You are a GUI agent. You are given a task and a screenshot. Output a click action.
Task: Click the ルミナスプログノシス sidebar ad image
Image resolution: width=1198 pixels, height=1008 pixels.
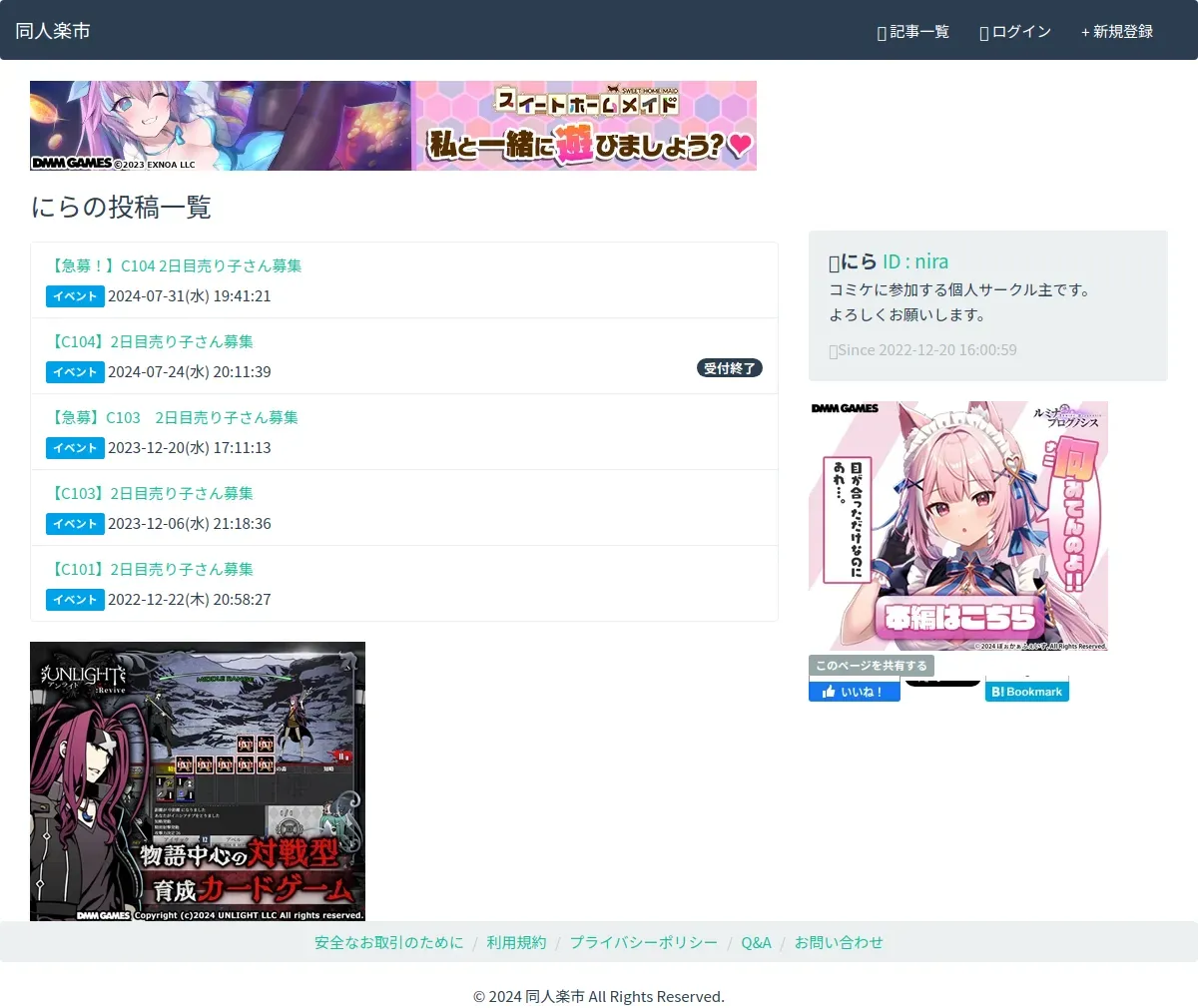pos(958,526)
